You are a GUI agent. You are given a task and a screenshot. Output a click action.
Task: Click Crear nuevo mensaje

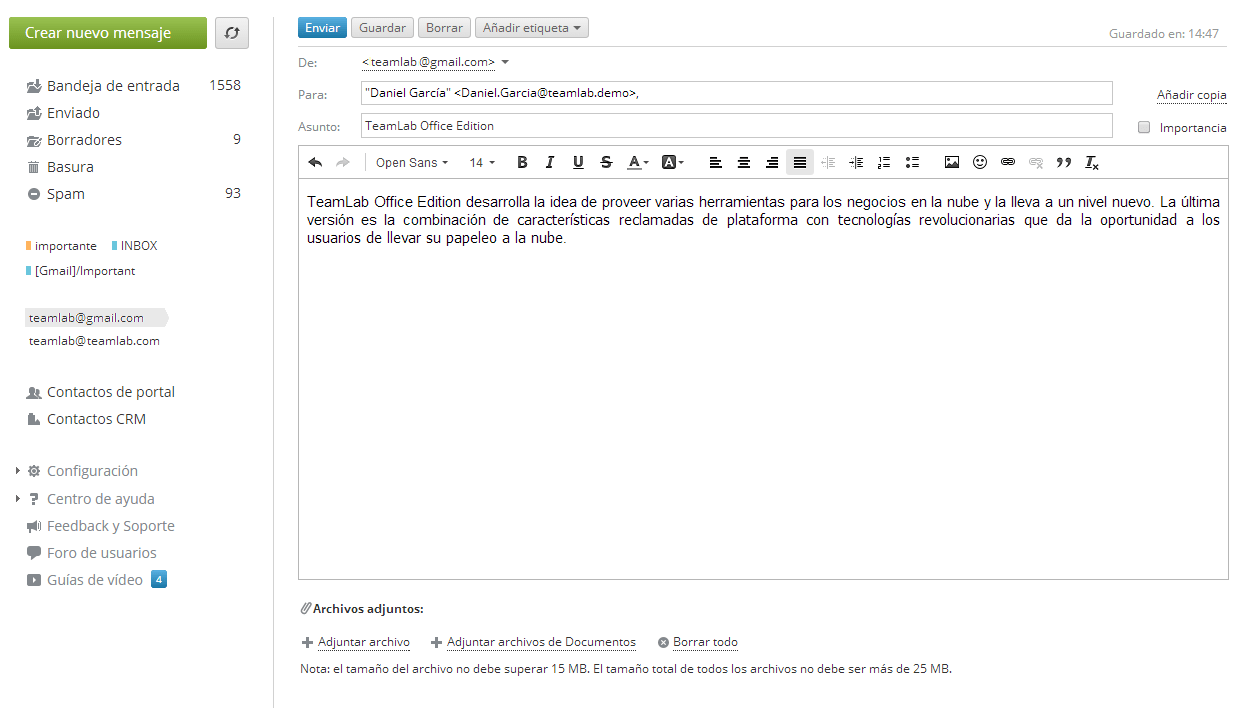[108, 33]
